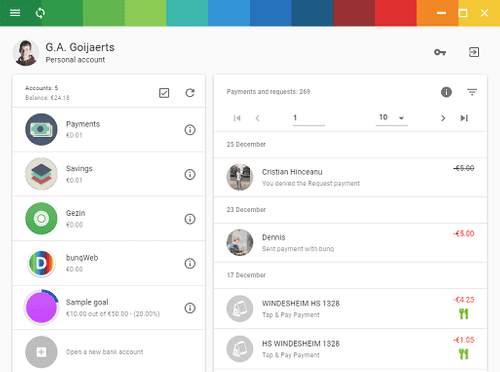Select the Savings account avatar
This screenshot has height=372, width=500.
coord(41,174)
